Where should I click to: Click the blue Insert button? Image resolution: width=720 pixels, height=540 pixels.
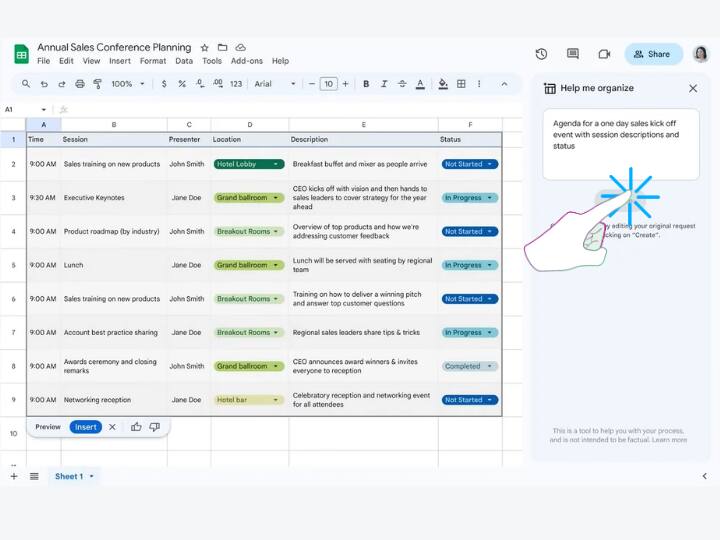85,427
